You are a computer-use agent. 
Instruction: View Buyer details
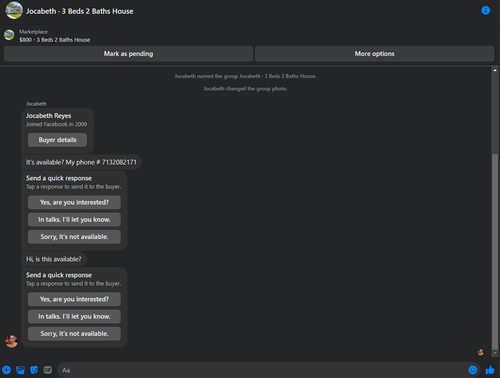point(57,140)
